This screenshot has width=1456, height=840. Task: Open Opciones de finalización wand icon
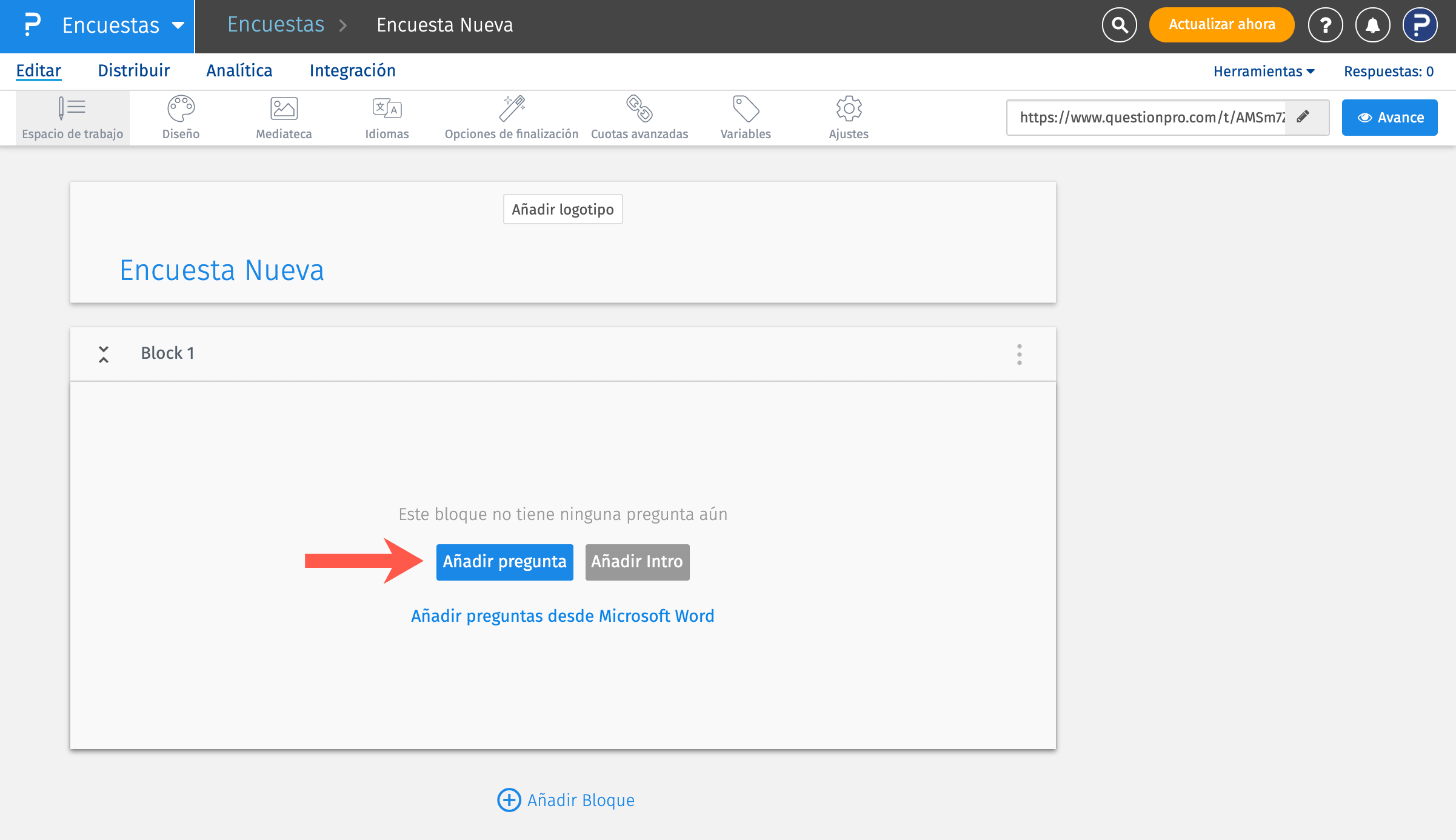point(512,109)
